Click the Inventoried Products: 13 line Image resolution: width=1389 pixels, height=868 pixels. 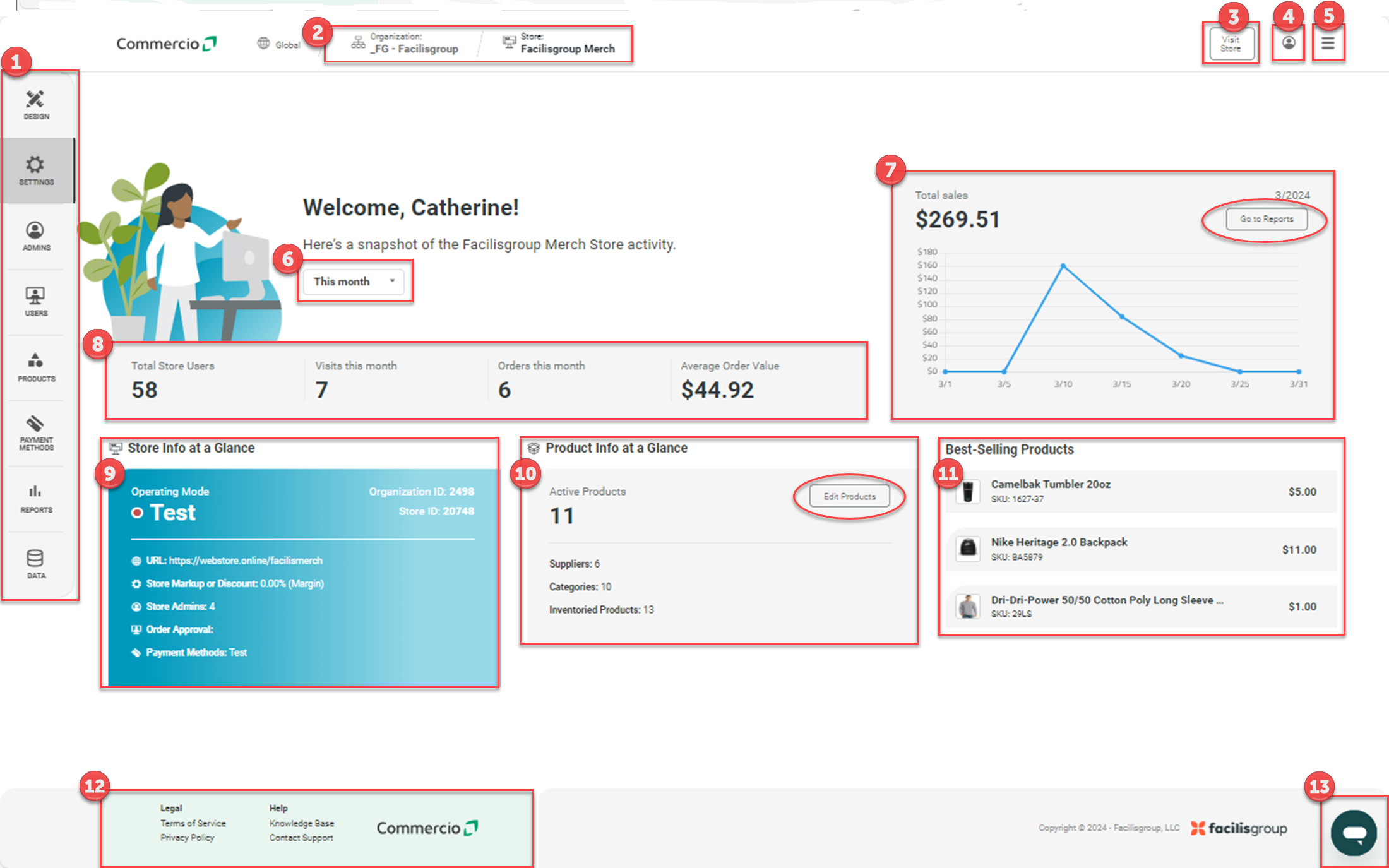pos(601,610)
